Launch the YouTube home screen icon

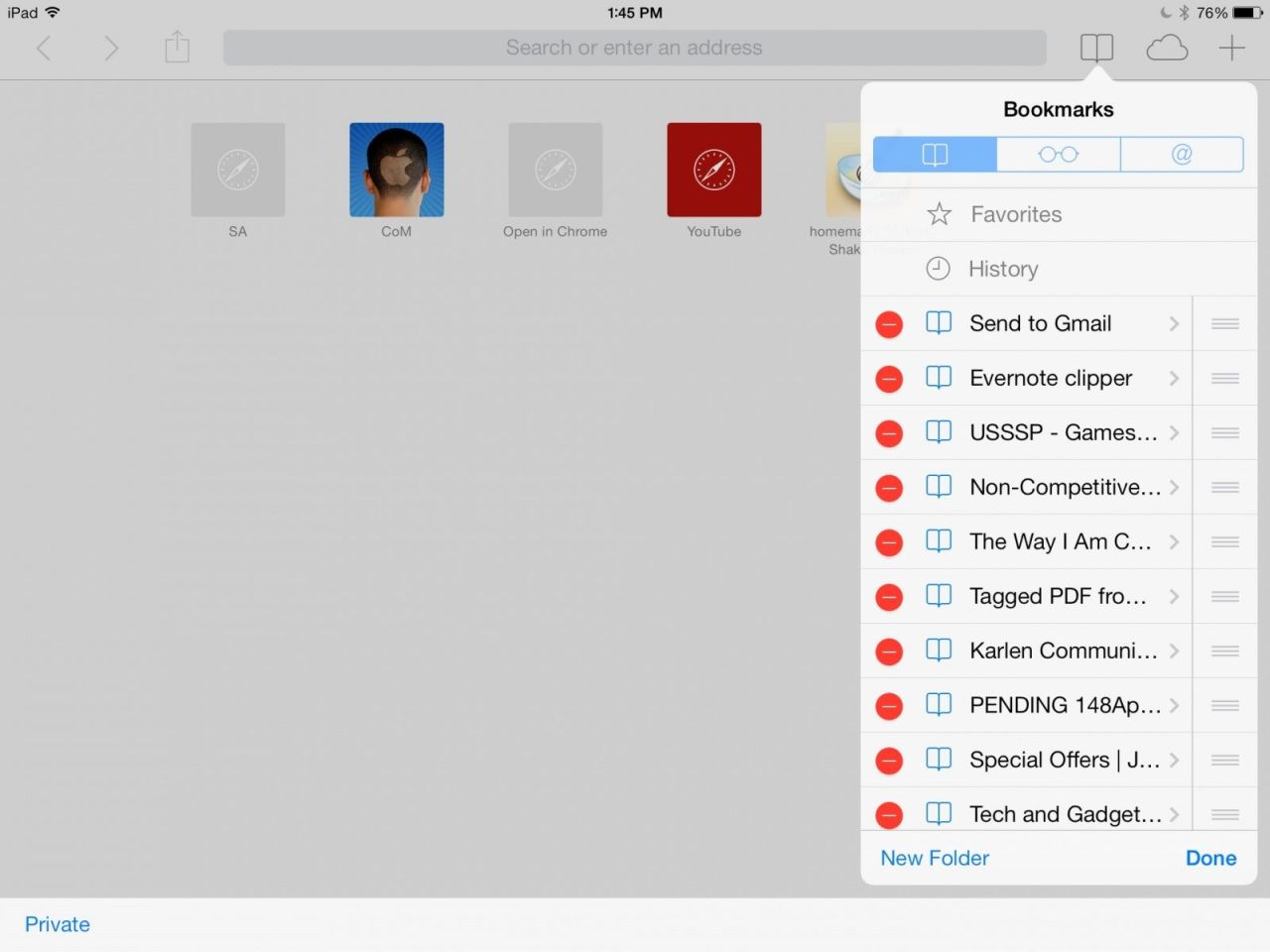[713, 169]
